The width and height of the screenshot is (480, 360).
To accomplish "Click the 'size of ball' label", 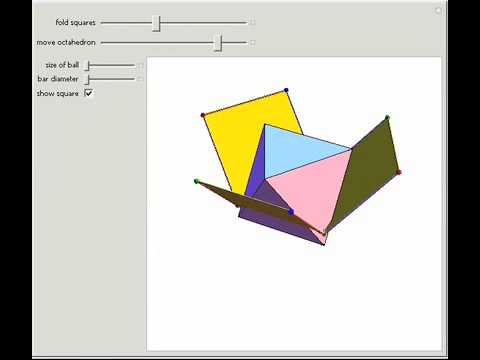I will point(62,65).
